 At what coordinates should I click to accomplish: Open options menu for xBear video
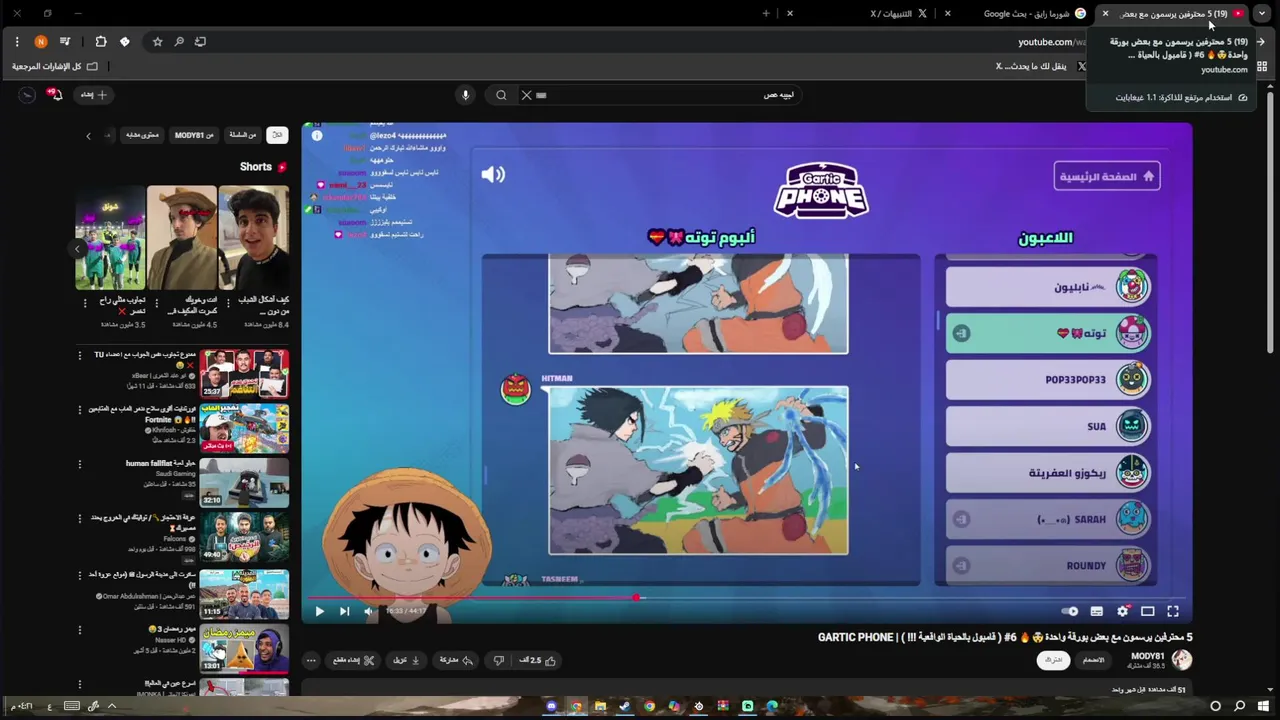(80, 355)
